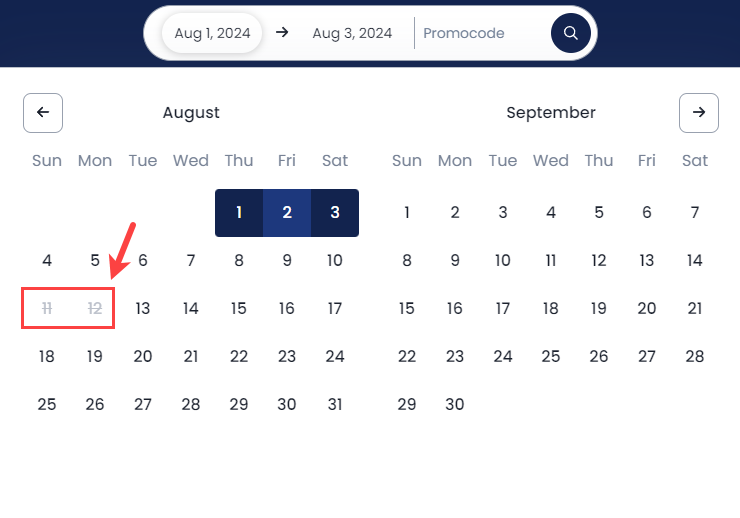Viewport: 740px width, 518px height.
Task: Click the search magnifier icon button
Action: point(571,33)
